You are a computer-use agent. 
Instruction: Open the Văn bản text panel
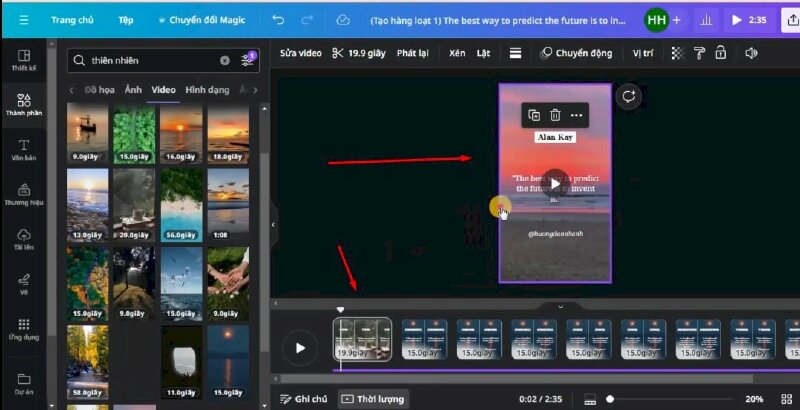[x=23, y=149]
